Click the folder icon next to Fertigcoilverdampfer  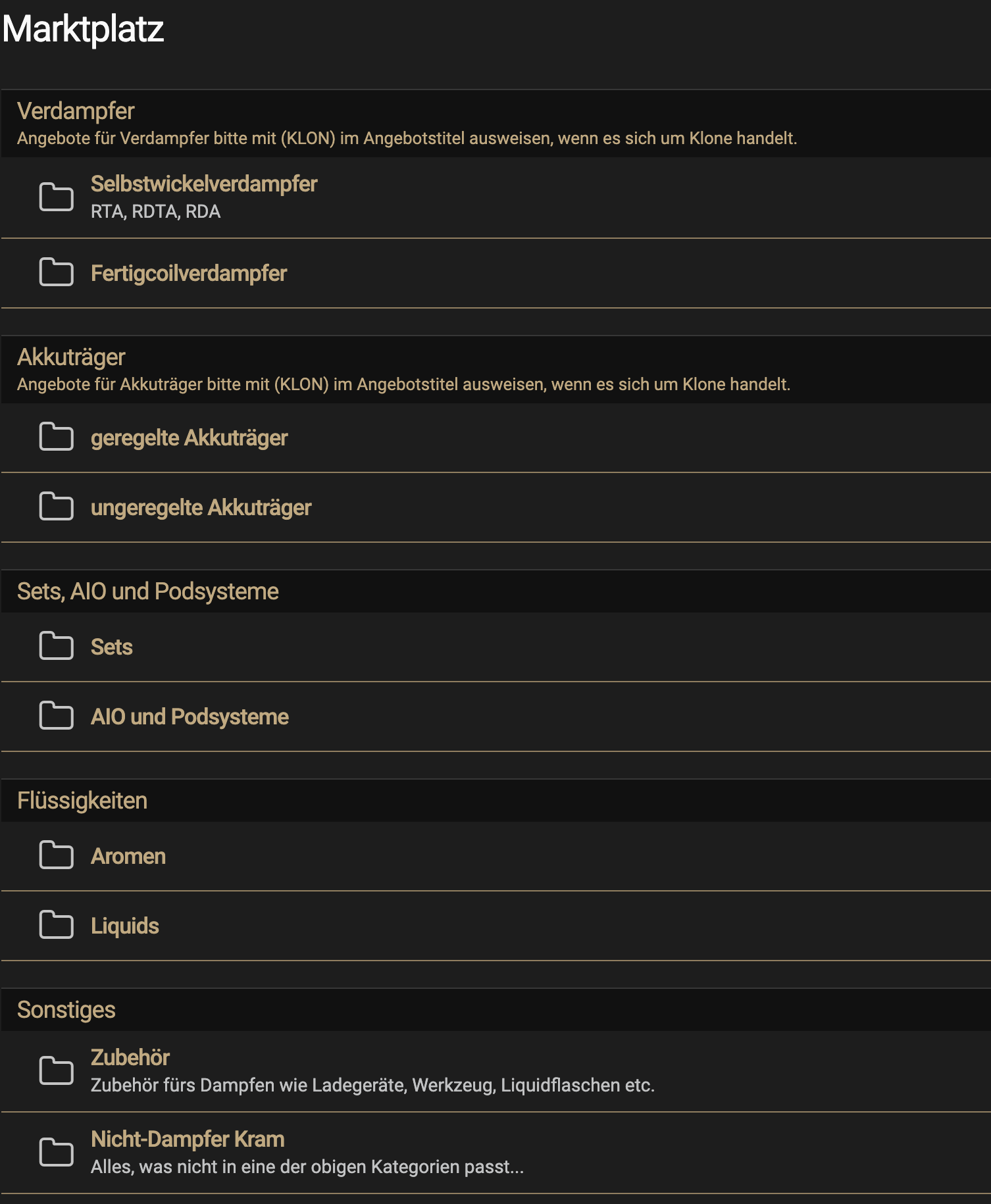(56, 272)
